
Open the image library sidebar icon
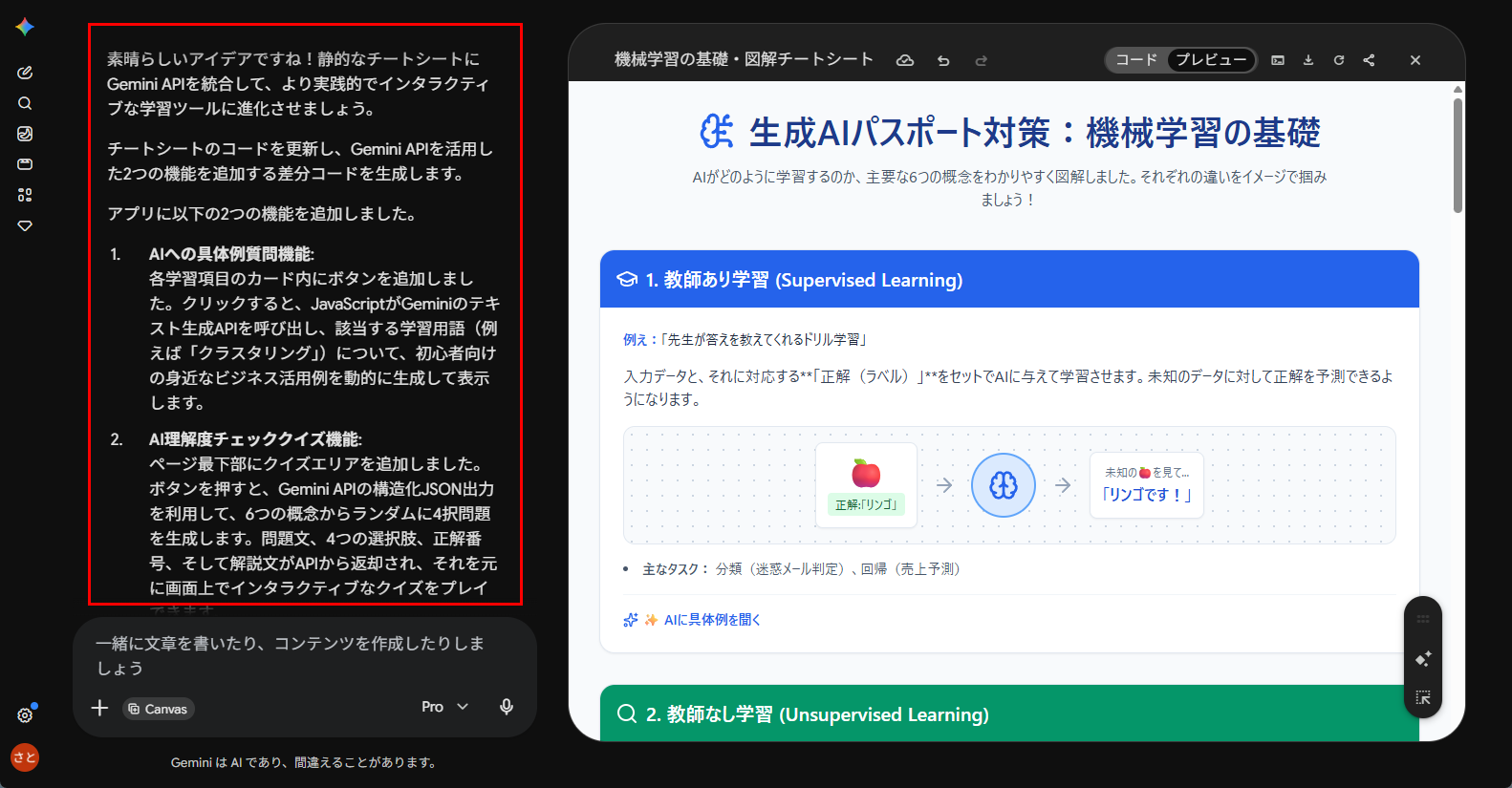coord(25,134)
